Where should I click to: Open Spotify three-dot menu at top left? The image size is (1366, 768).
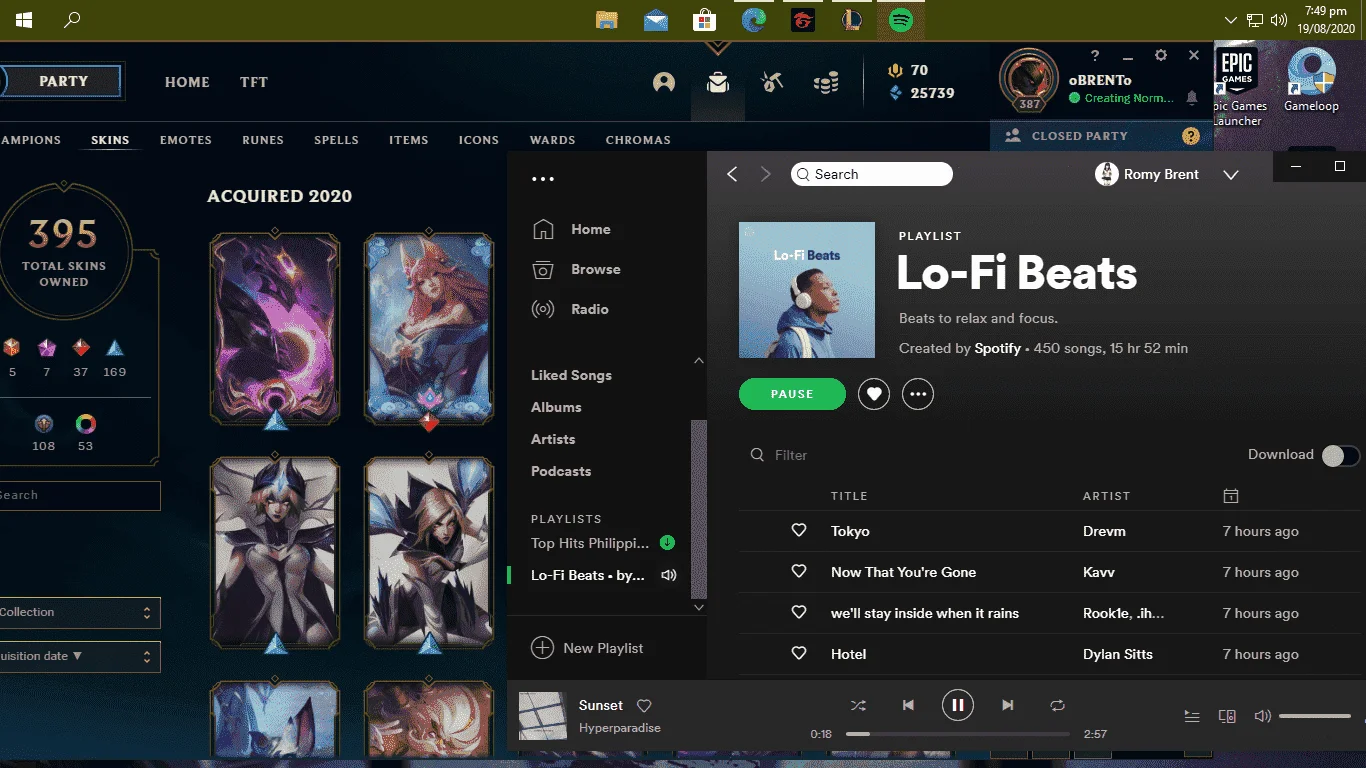click(542, 179)
